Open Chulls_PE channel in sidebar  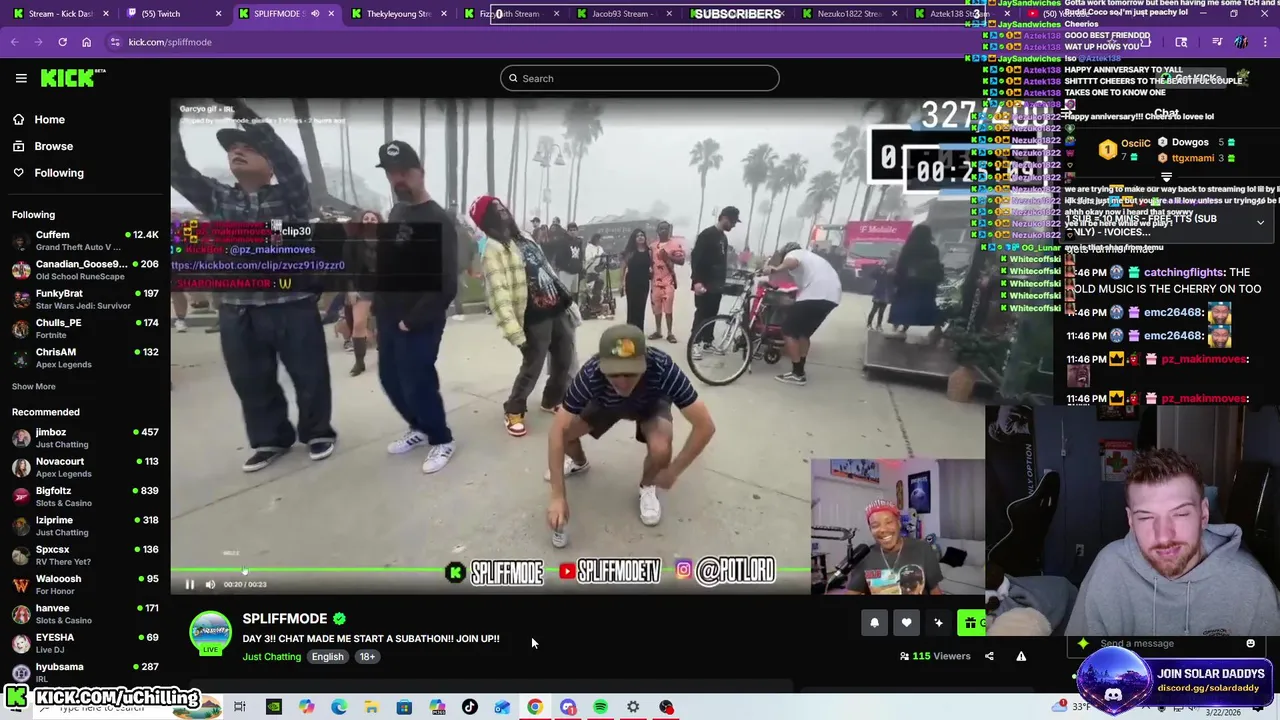[x=84, y=328]
